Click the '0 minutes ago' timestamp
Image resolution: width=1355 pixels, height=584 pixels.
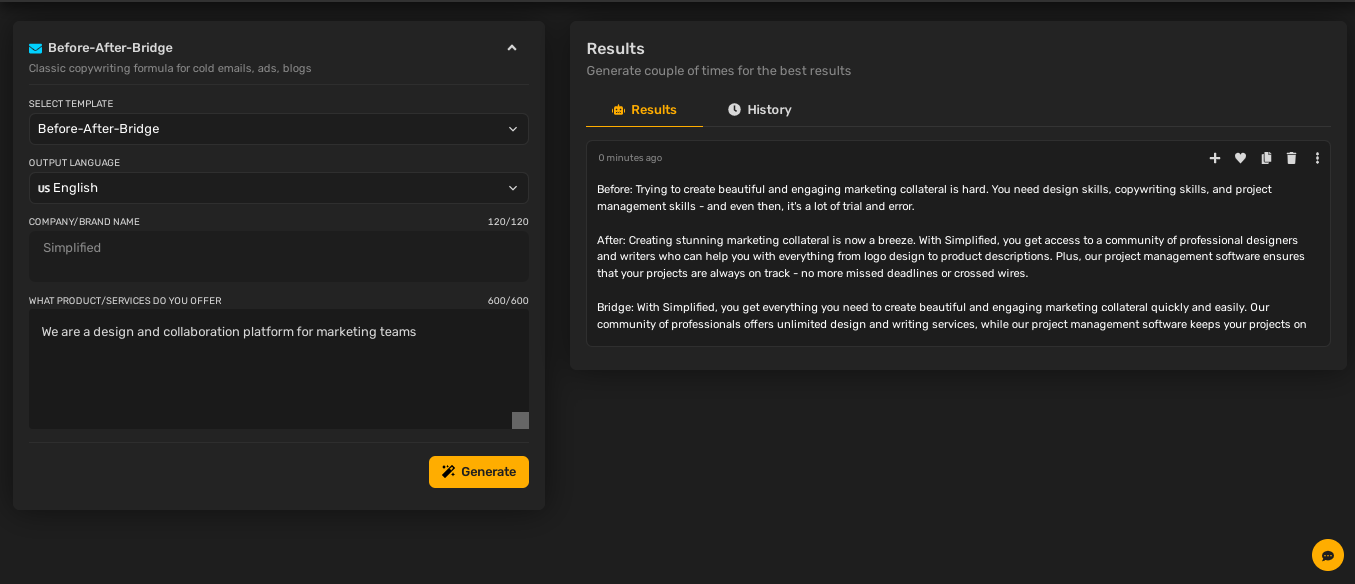[630, 158]
